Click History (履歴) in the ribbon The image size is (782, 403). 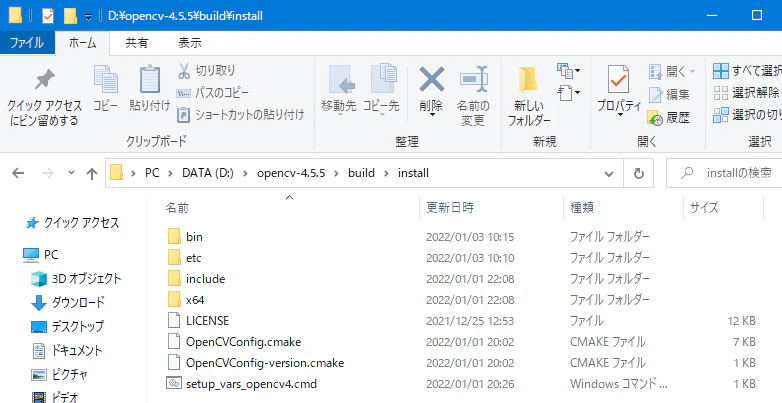pos(669,118)
